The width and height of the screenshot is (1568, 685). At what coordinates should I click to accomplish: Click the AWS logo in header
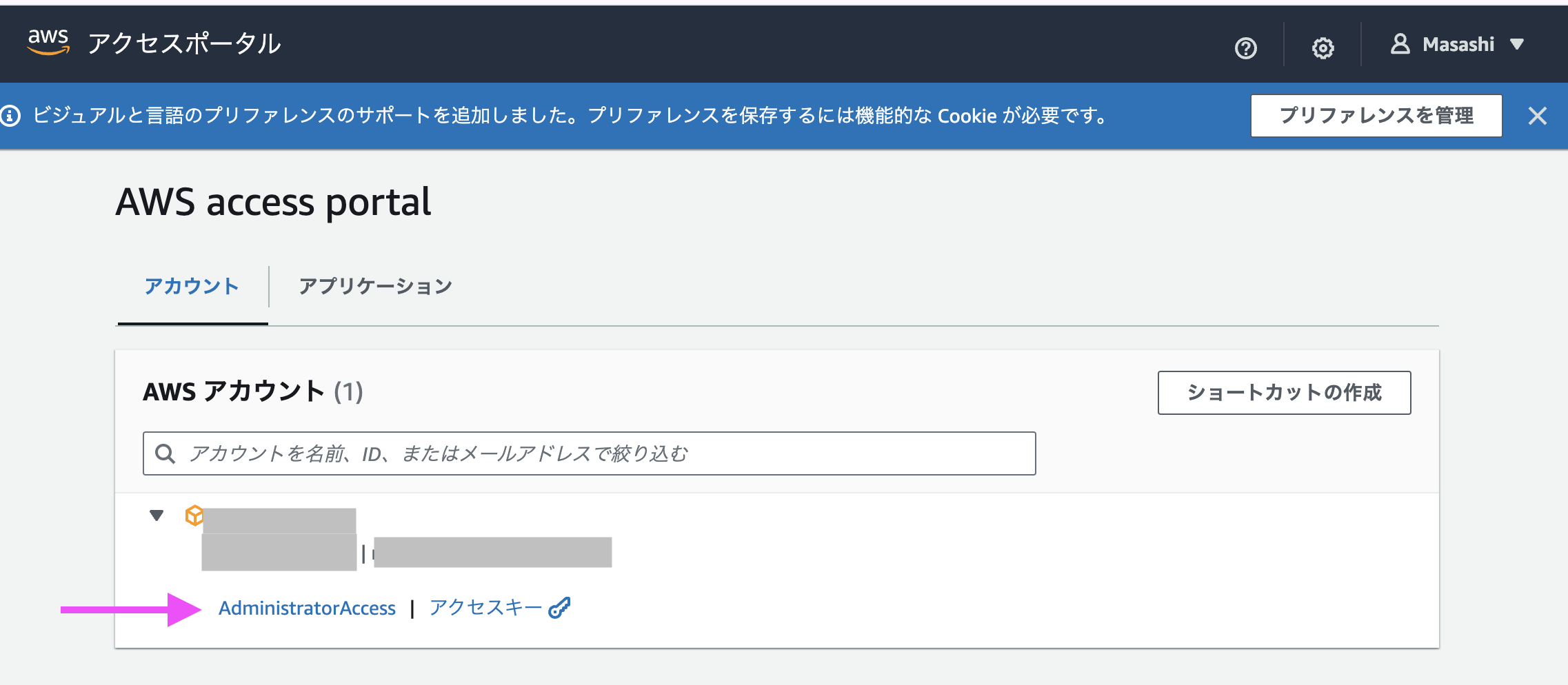[x=48, y=42]
